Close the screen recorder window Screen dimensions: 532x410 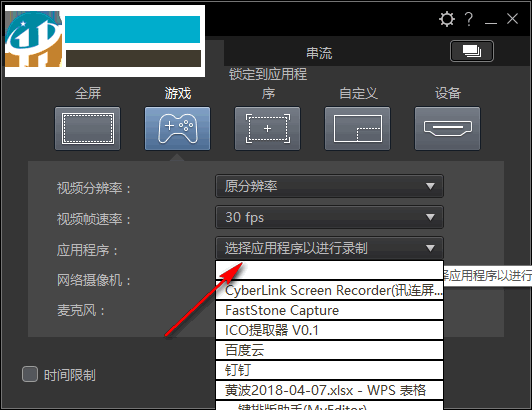[x=512, y=19]
